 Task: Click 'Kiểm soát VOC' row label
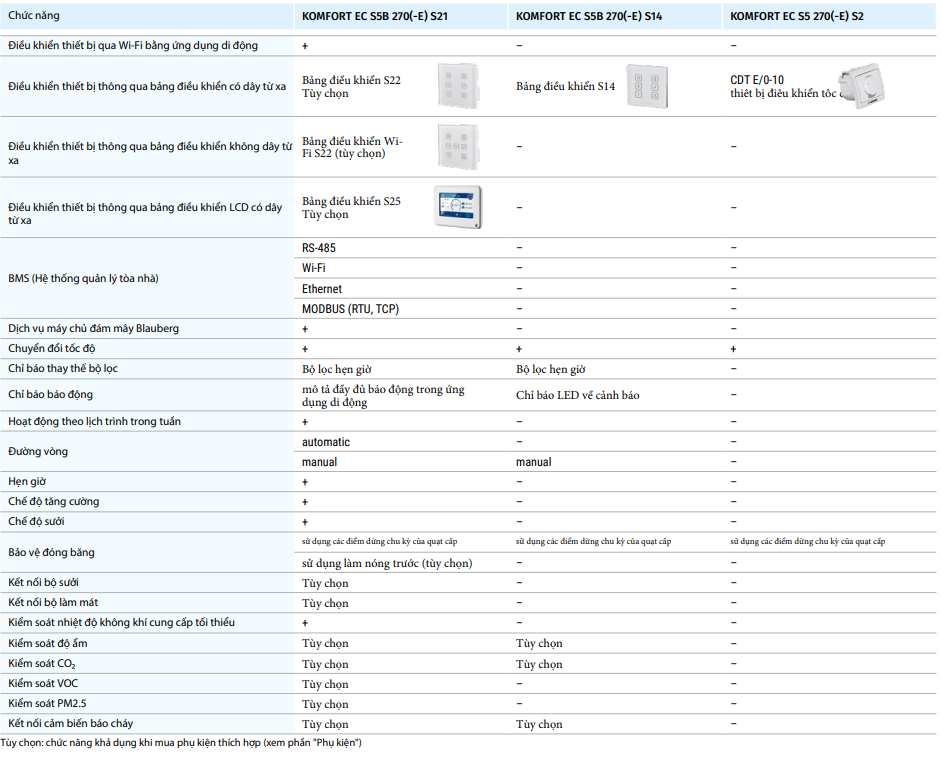[43, 683]
